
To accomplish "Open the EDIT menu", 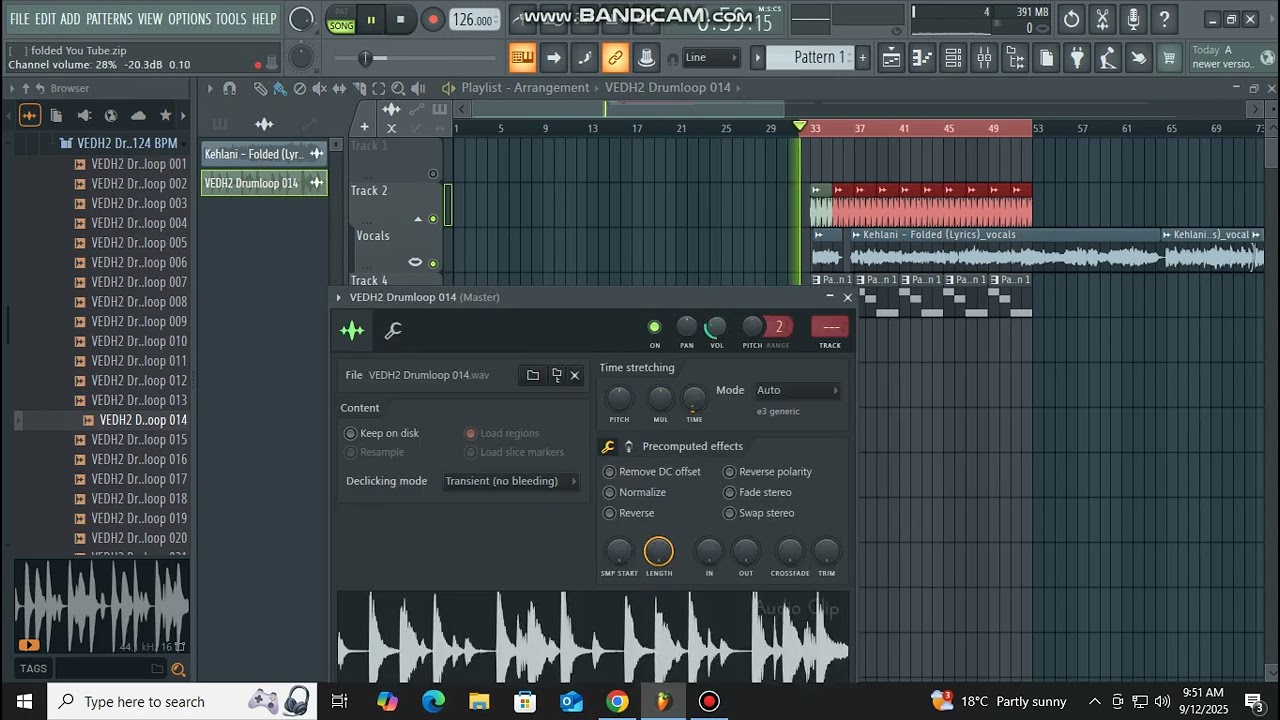I will tap(45, 19).
